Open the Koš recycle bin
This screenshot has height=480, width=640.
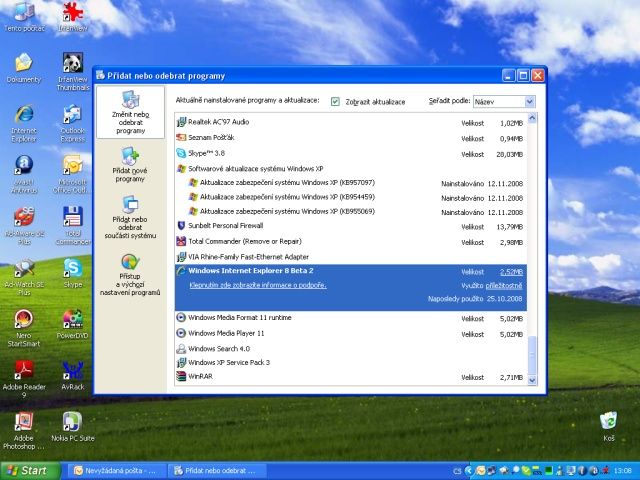(x=609, y=427)
